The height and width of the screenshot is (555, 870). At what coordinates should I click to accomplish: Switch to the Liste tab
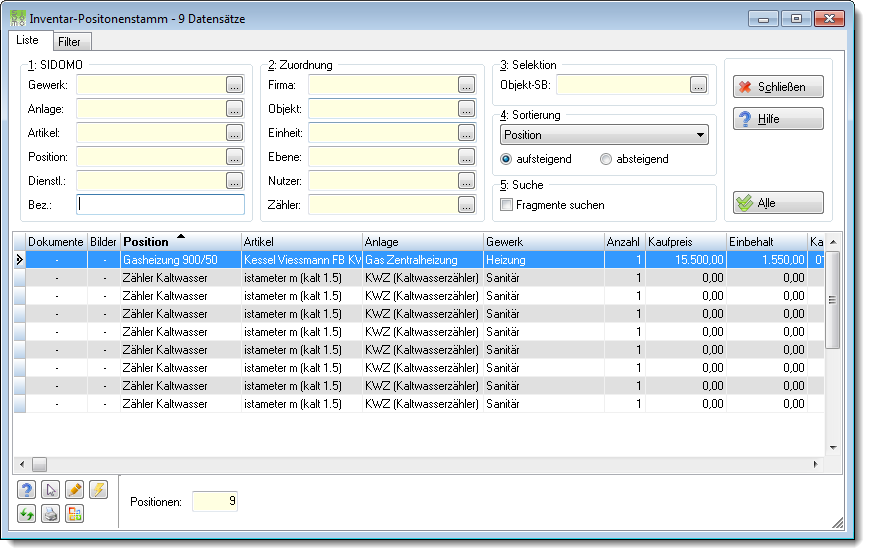27,40
